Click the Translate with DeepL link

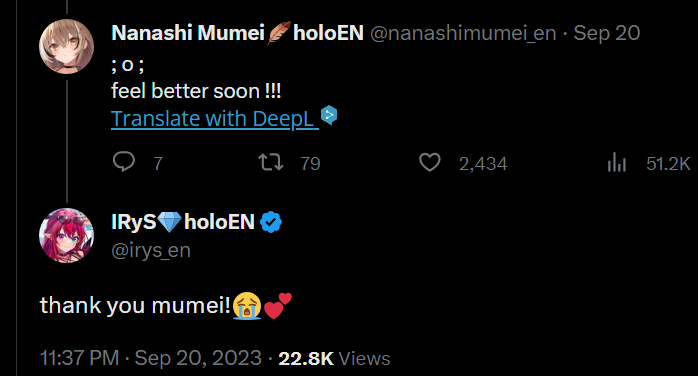pyautogui.click(x=215, y=118)
